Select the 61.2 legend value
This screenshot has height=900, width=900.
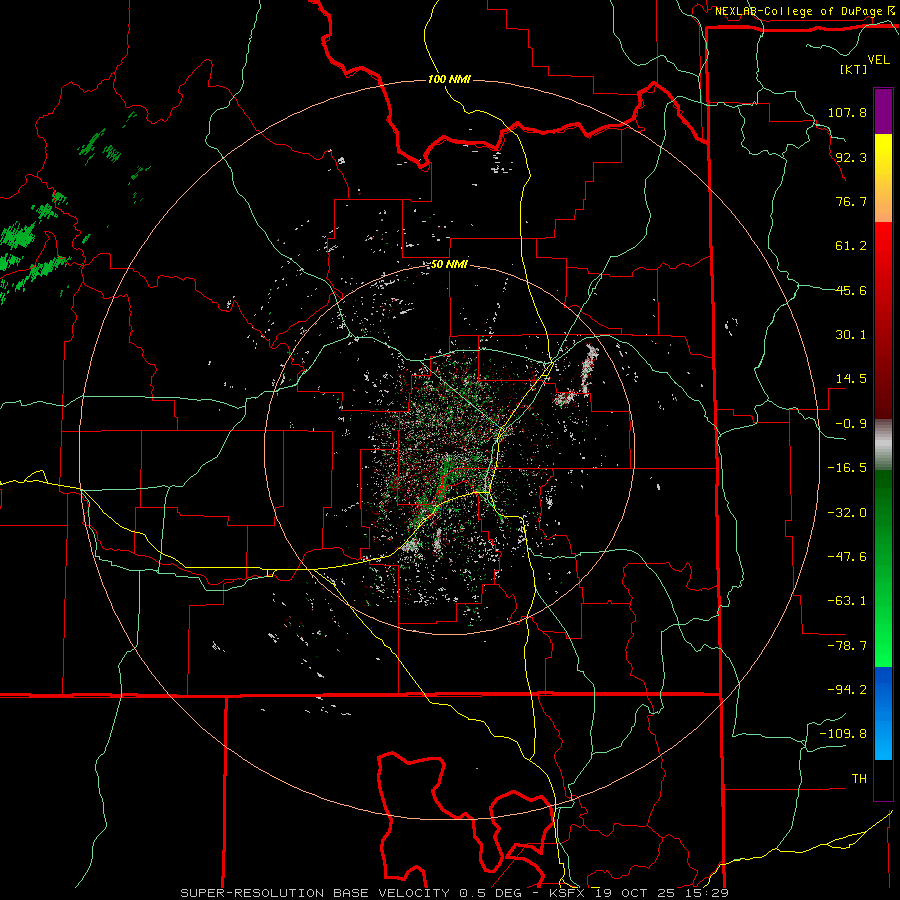click(851, 246)
